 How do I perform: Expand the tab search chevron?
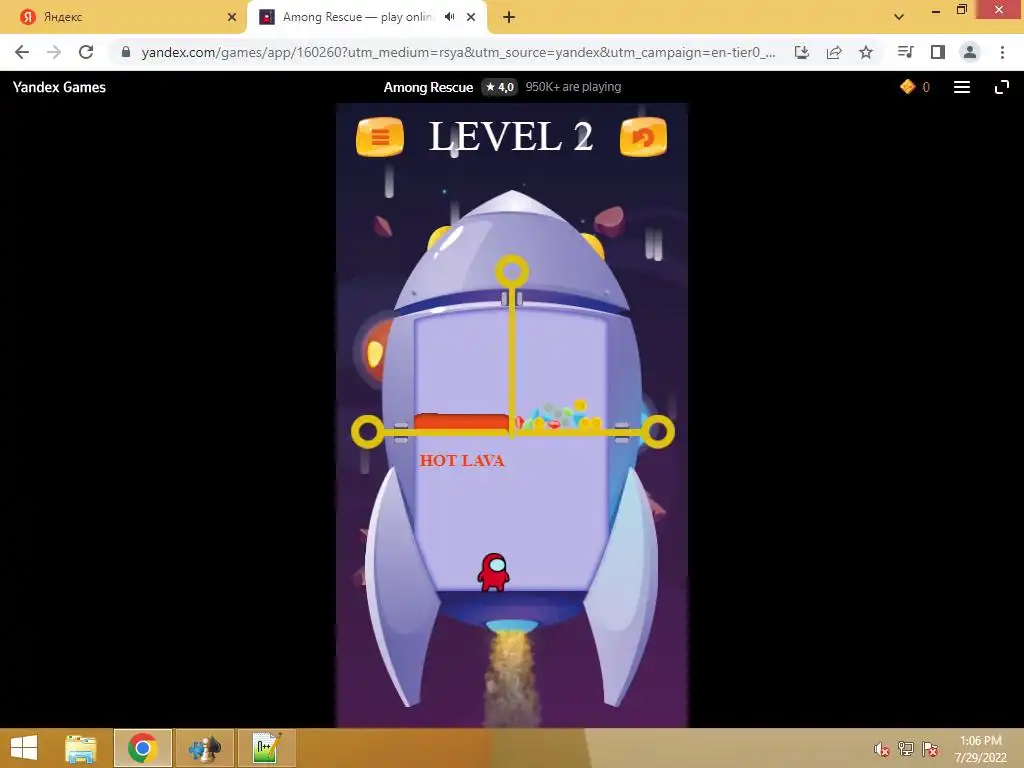(899, 17)
